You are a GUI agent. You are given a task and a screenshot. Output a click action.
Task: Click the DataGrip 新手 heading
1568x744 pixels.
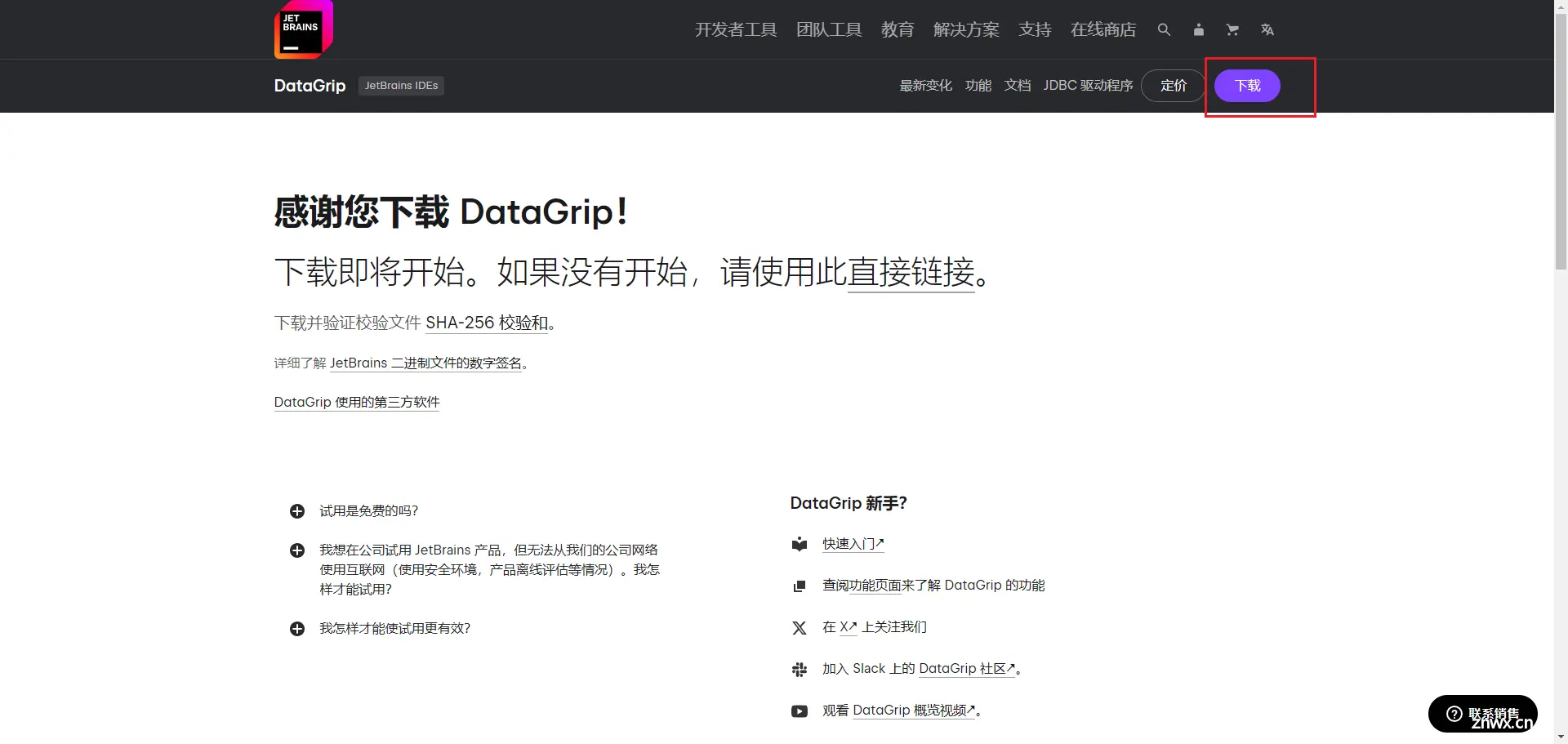849,503
